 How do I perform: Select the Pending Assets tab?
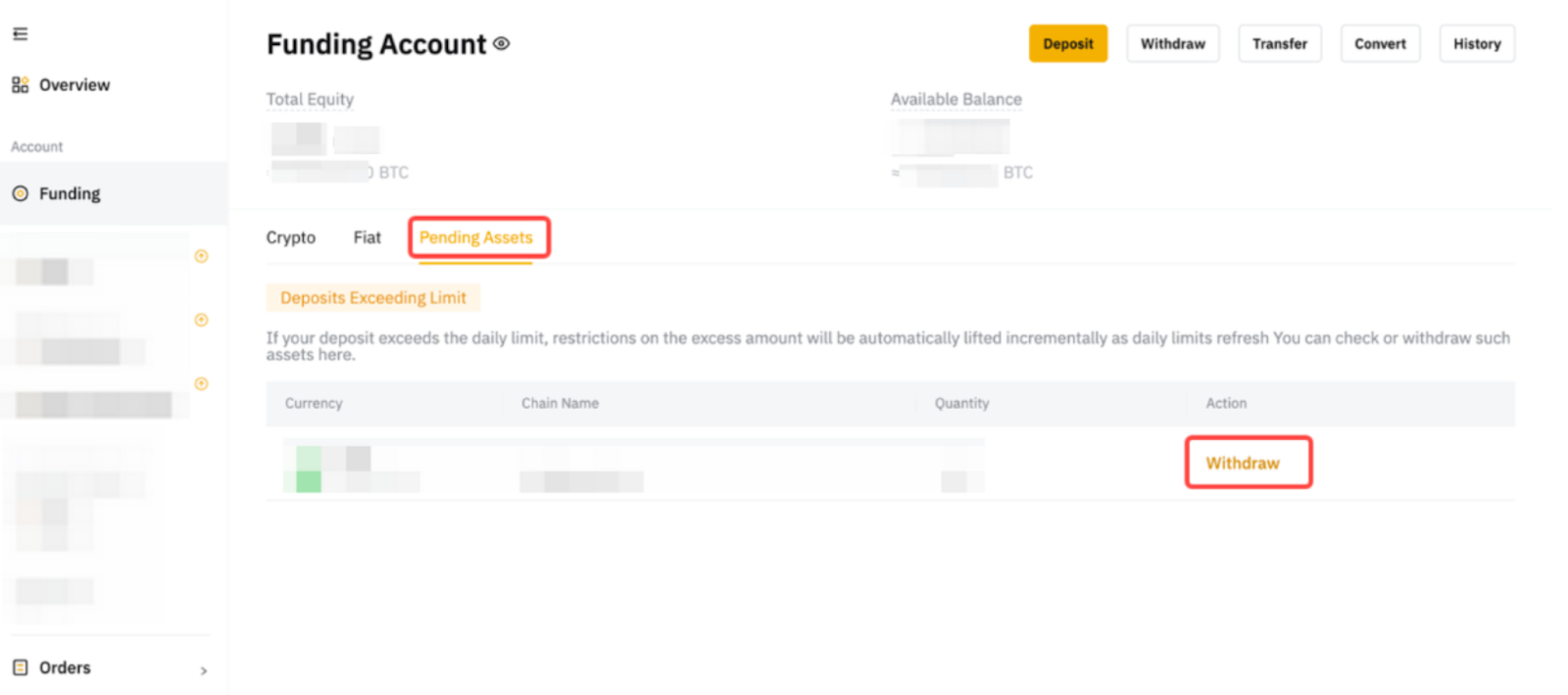pos(476,238)
